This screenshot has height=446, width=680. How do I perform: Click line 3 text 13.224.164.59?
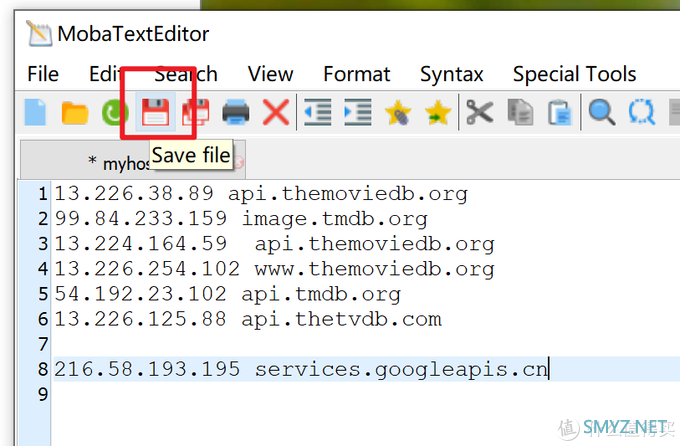point(141,244)
